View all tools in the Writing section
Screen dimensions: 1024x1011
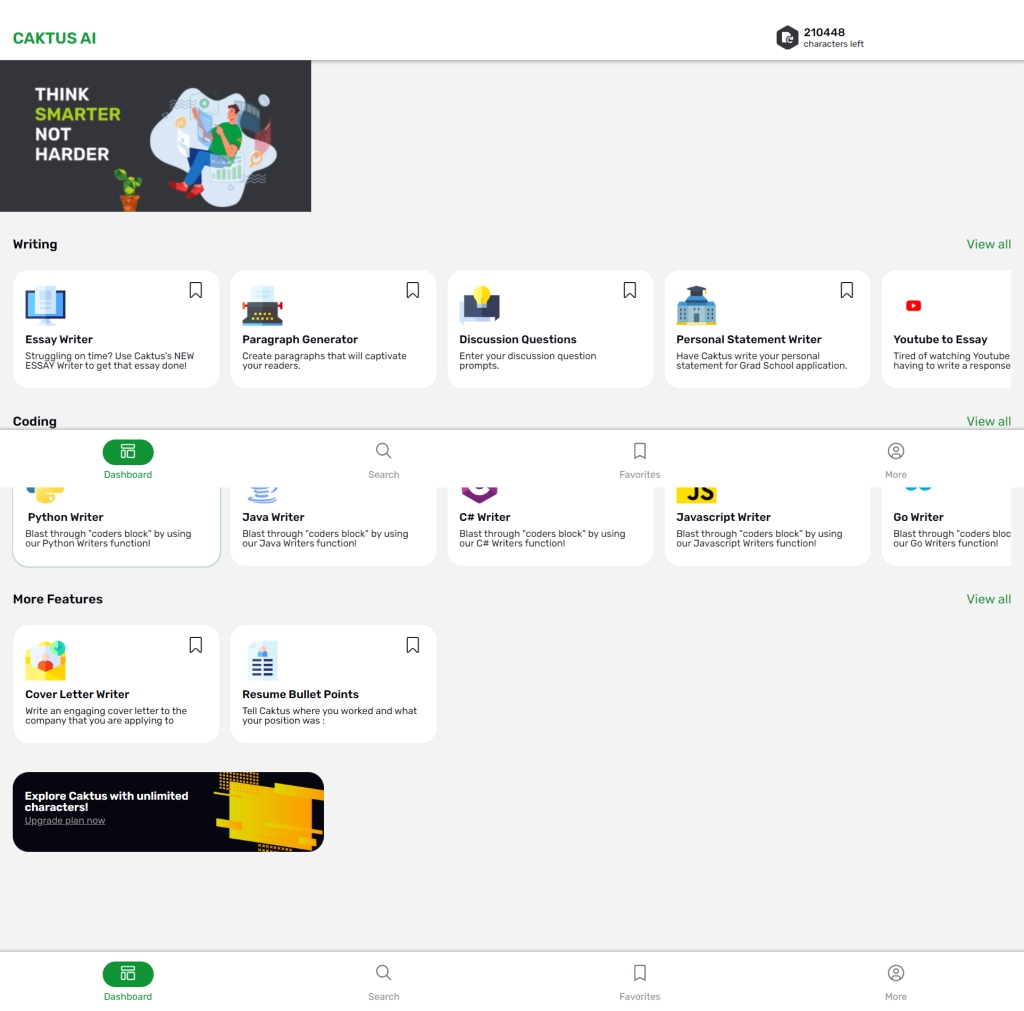pos(989,244)
